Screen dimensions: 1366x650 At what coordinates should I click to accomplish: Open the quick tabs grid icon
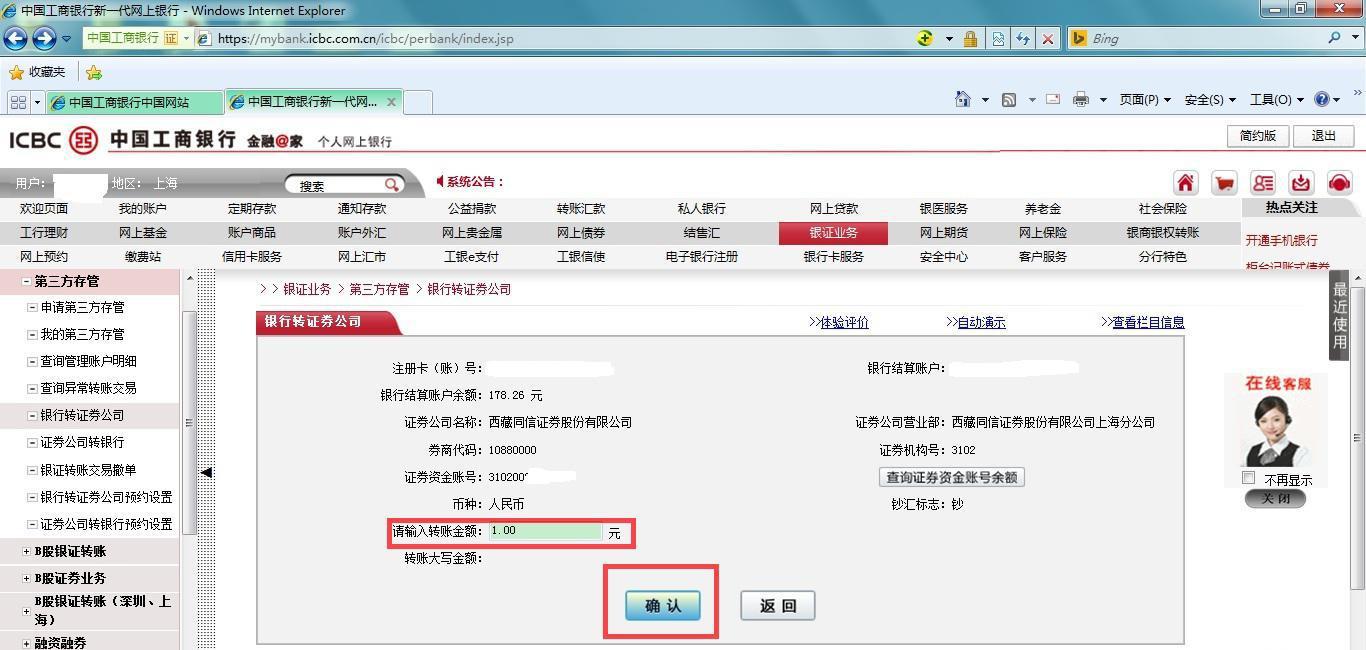point(18,102)
